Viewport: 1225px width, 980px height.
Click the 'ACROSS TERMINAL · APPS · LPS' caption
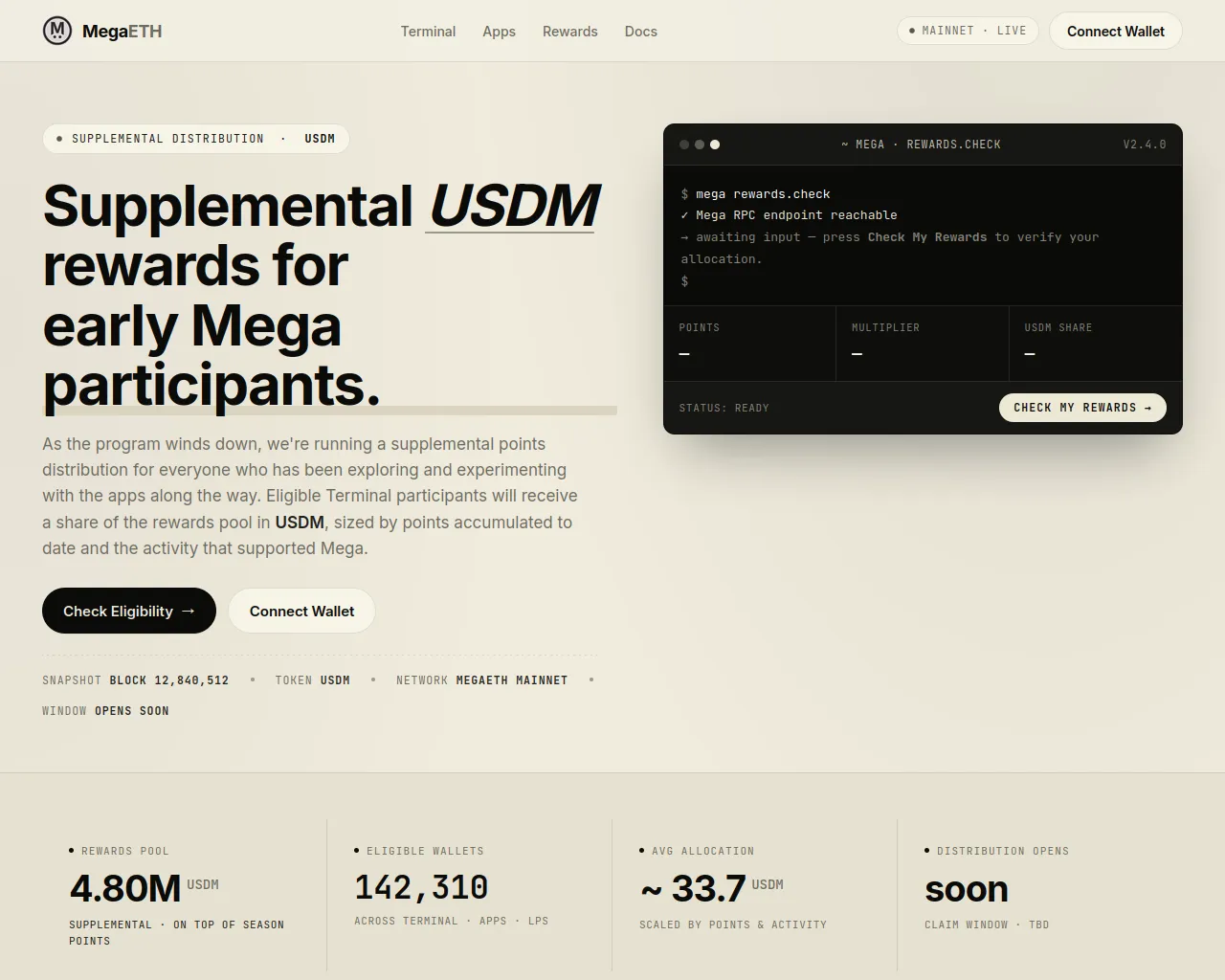[x=452, y=922]
